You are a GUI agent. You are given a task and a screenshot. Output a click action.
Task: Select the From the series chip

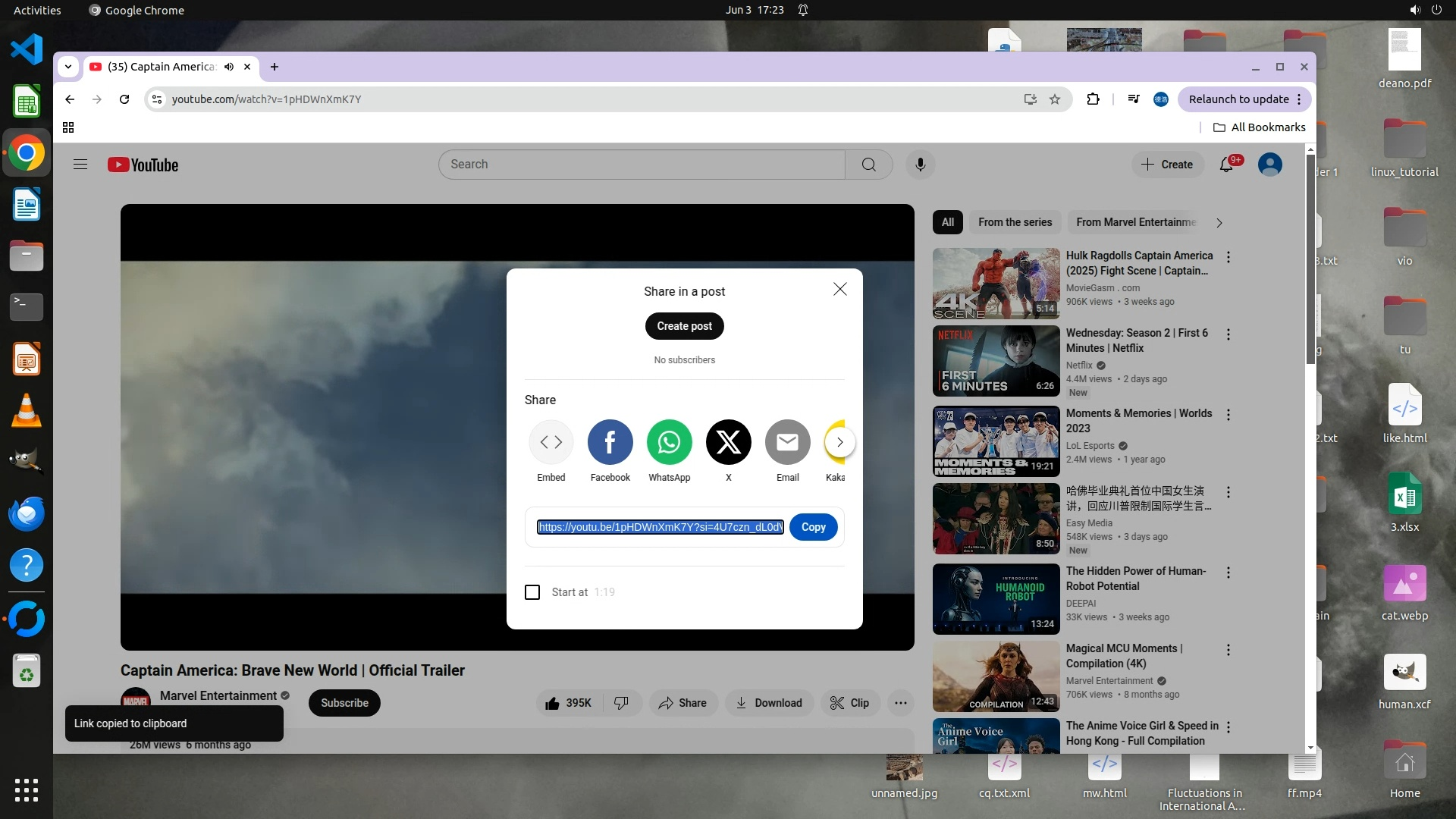point(1015,222)
